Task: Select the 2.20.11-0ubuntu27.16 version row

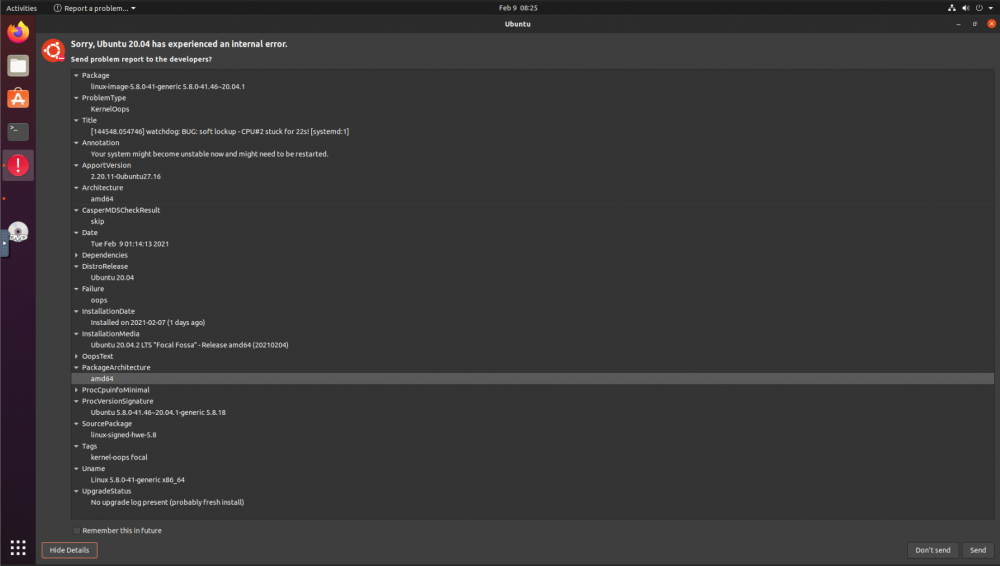Action: coord(533,176)
